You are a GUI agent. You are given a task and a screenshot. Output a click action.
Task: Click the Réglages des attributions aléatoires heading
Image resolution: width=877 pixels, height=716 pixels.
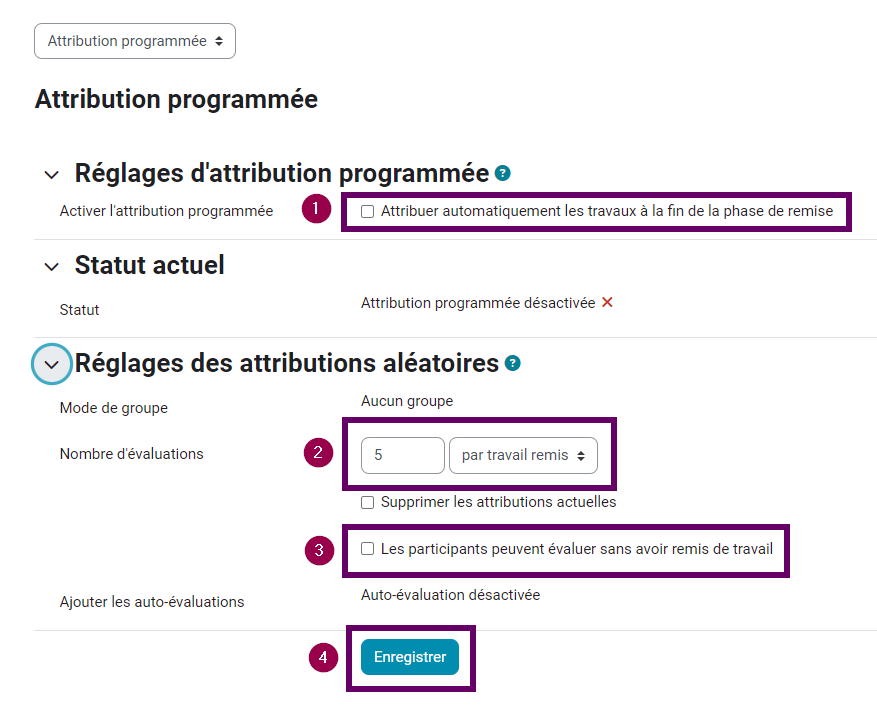point(287,363)
